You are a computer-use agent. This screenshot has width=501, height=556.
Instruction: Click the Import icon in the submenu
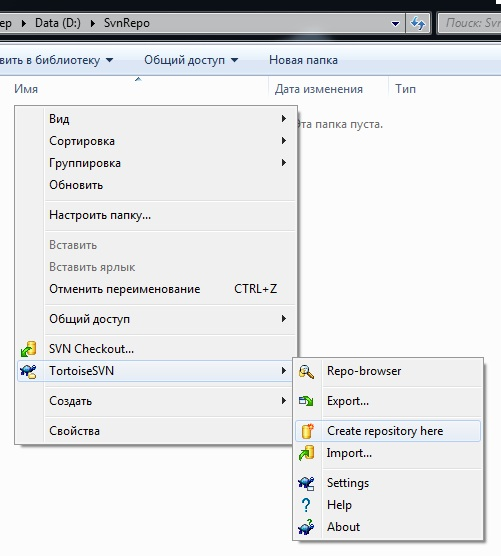click(x=307, y=453)
